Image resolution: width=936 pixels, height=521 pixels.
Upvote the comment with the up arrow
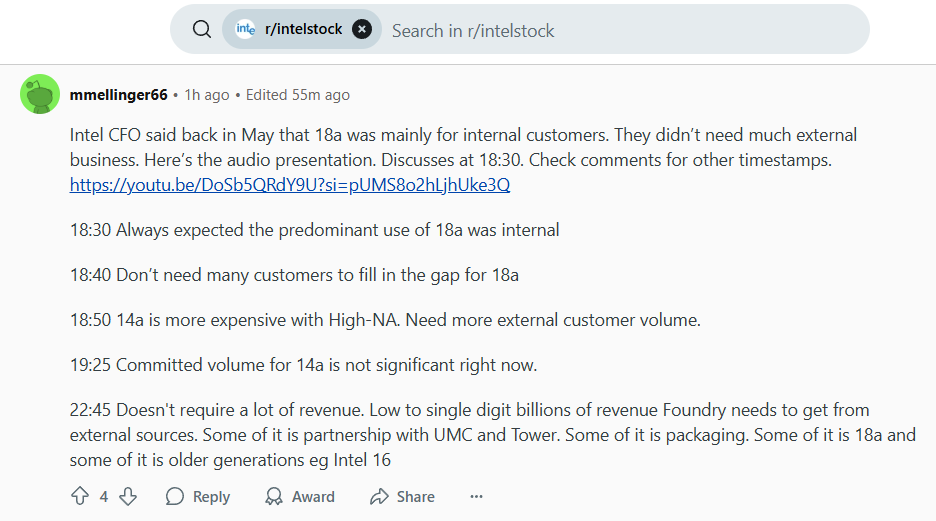pos(80,496)
